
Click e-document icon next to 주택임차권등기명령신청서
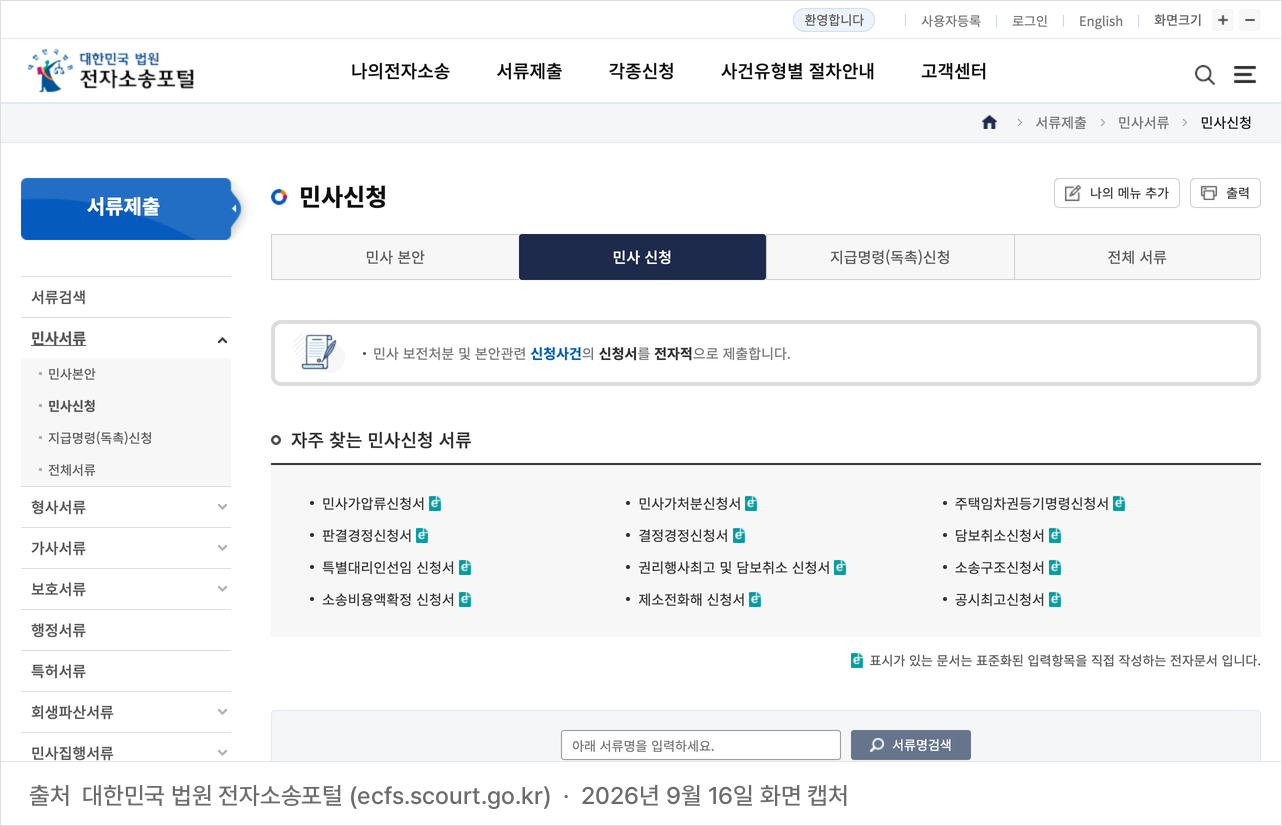1119,503
